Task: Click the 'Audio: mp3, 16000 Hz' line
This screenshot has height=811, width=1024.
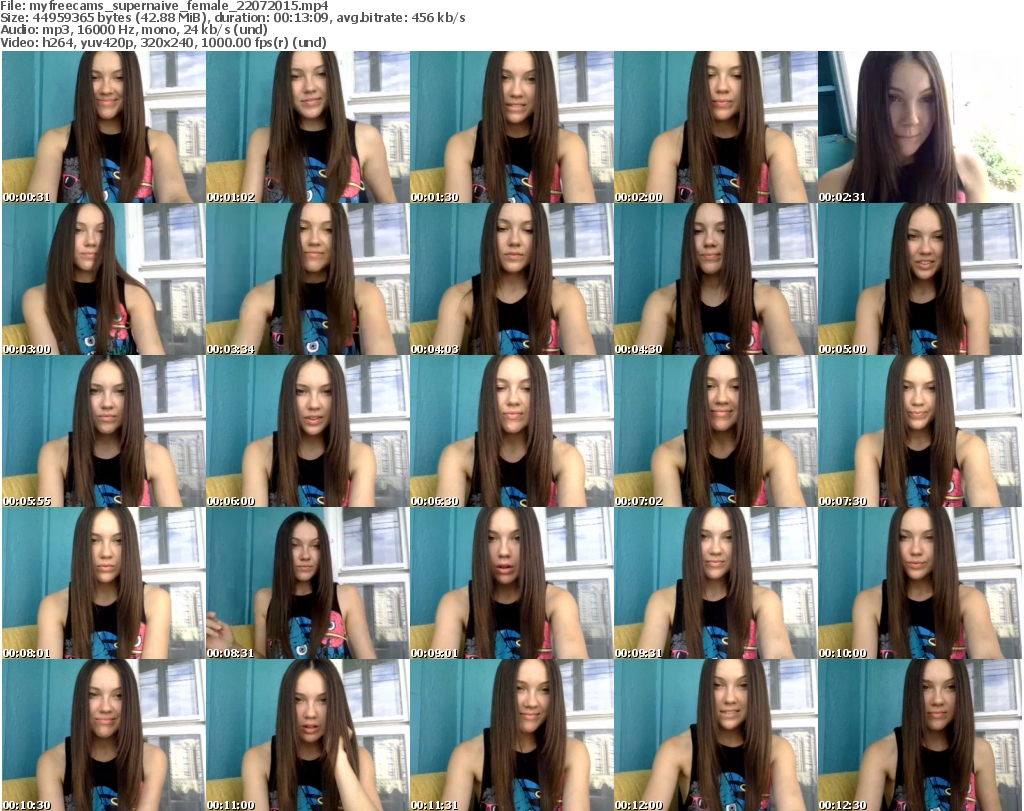Action: 134,30
